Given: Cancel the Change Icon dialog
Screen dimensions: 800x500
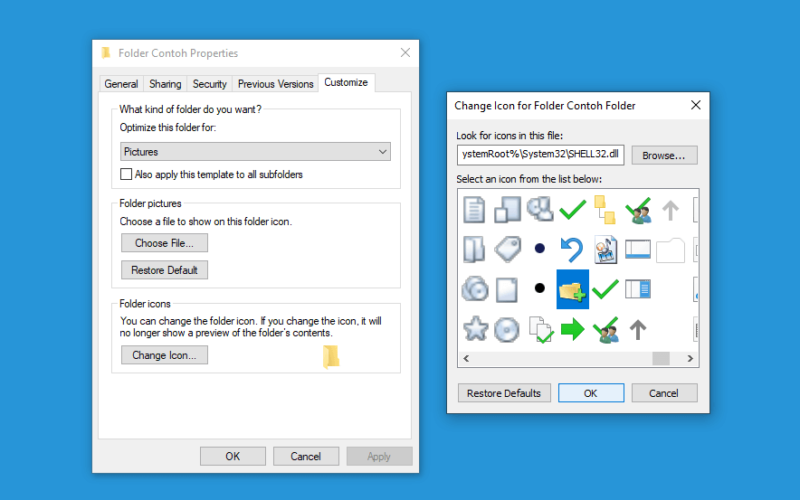Looking at the screenshot, I should (664, 393).
